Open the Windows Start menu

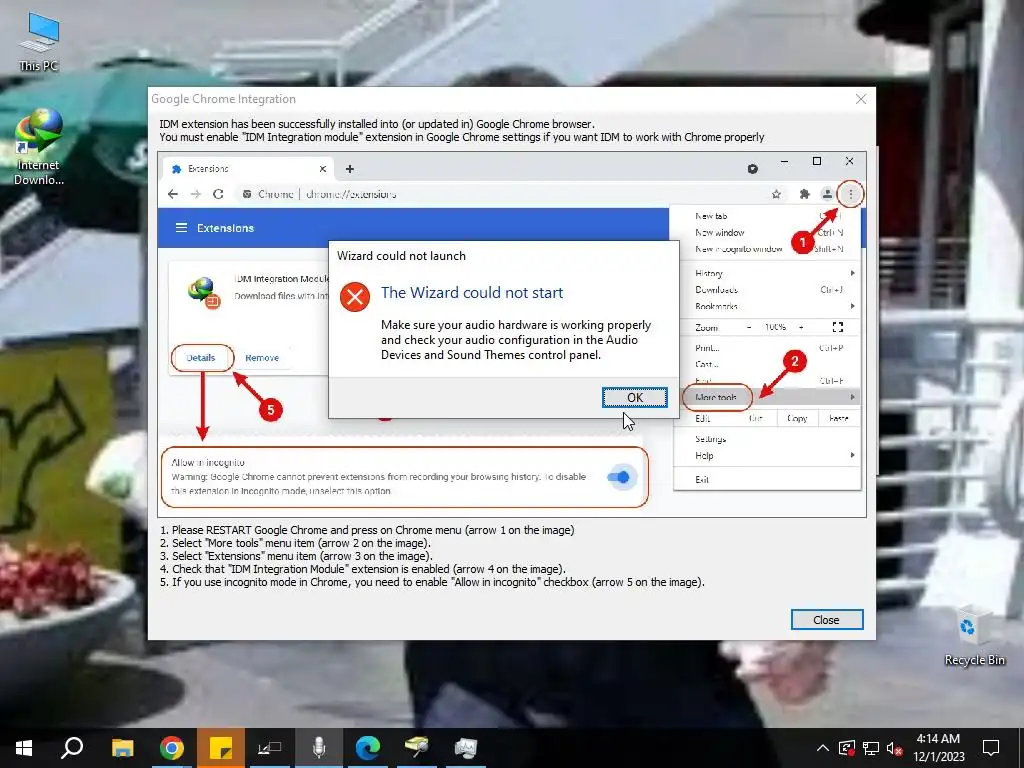pyautogui.click(x=24, y=748)
